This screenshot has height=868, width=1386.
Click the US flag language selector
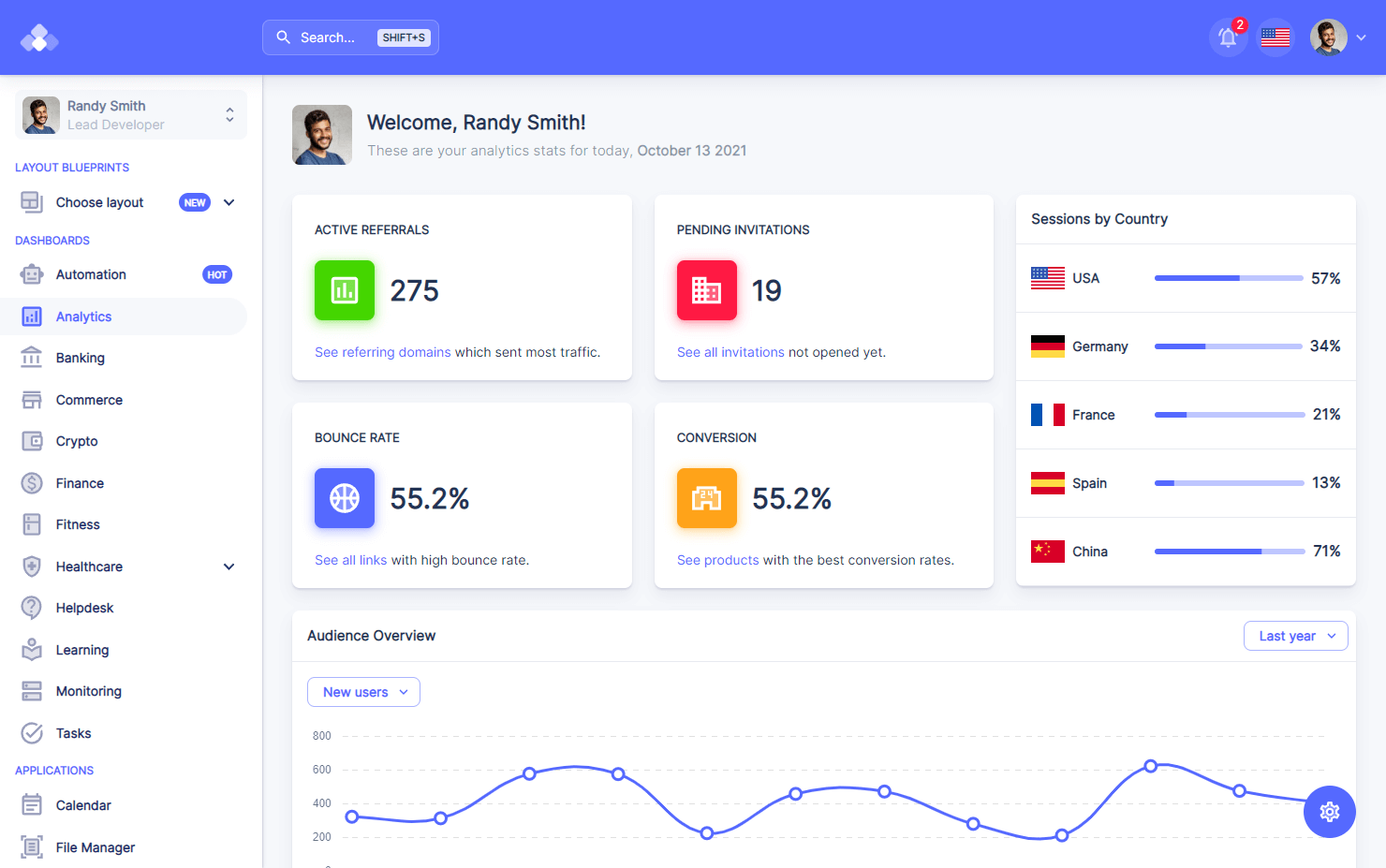pyautogui.click(x=1275, y=37)
